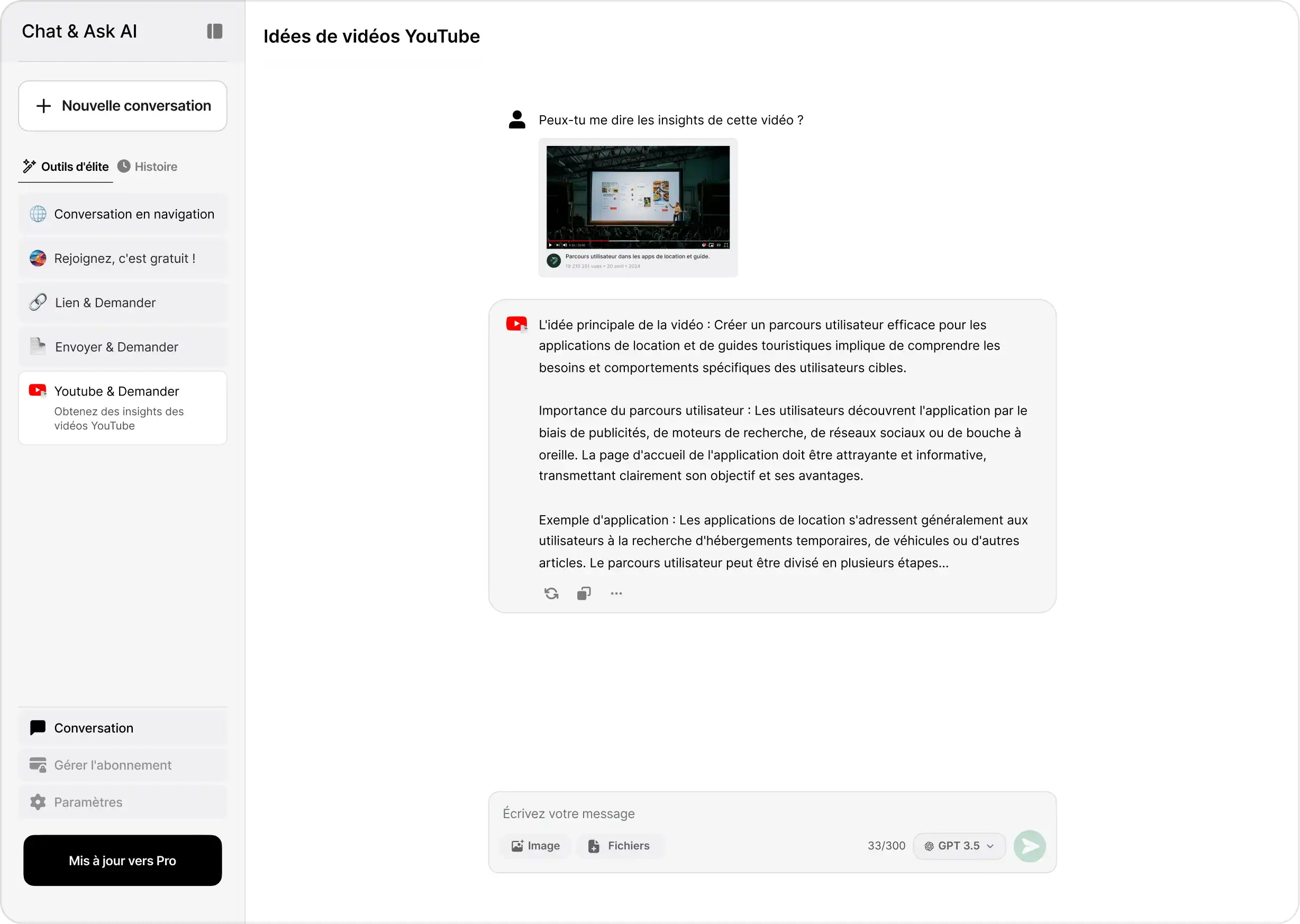The height and width of the screenshot is (924, 1300).
Task: Open the three-dot more options
Action: point(616,593)
